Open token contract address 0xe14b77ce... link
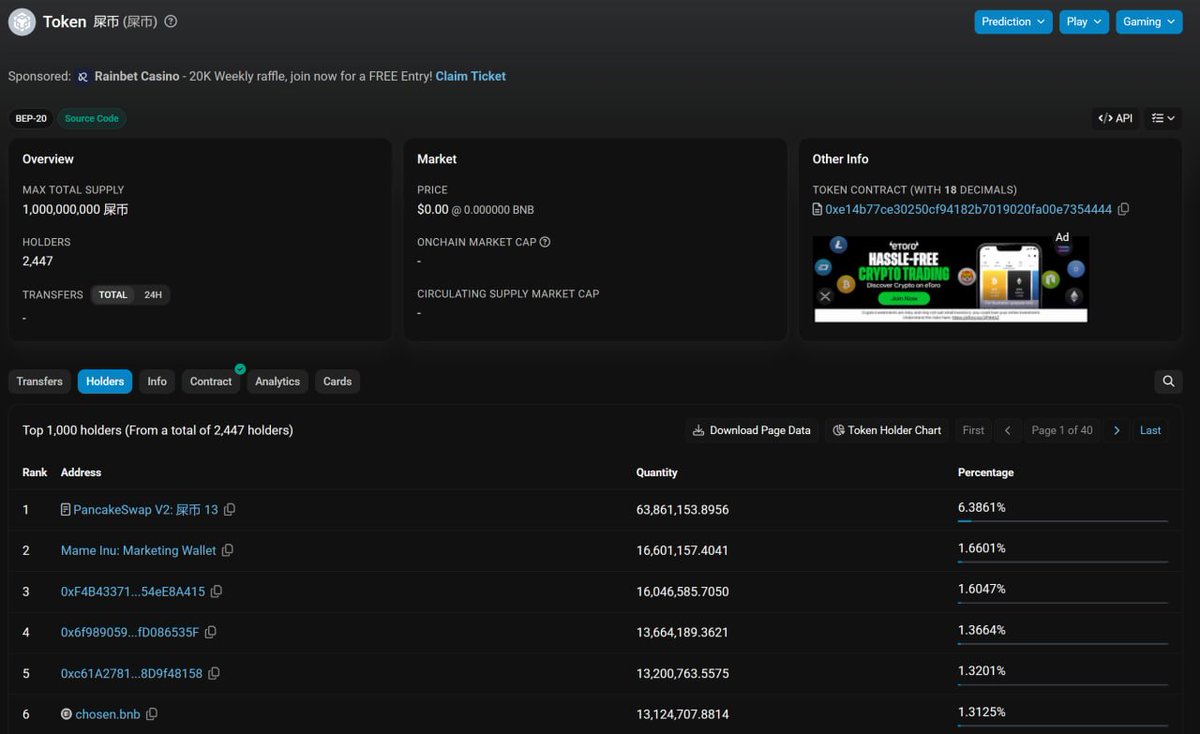The width and height of the screenshot is (1200, 734). coord(968,209)
